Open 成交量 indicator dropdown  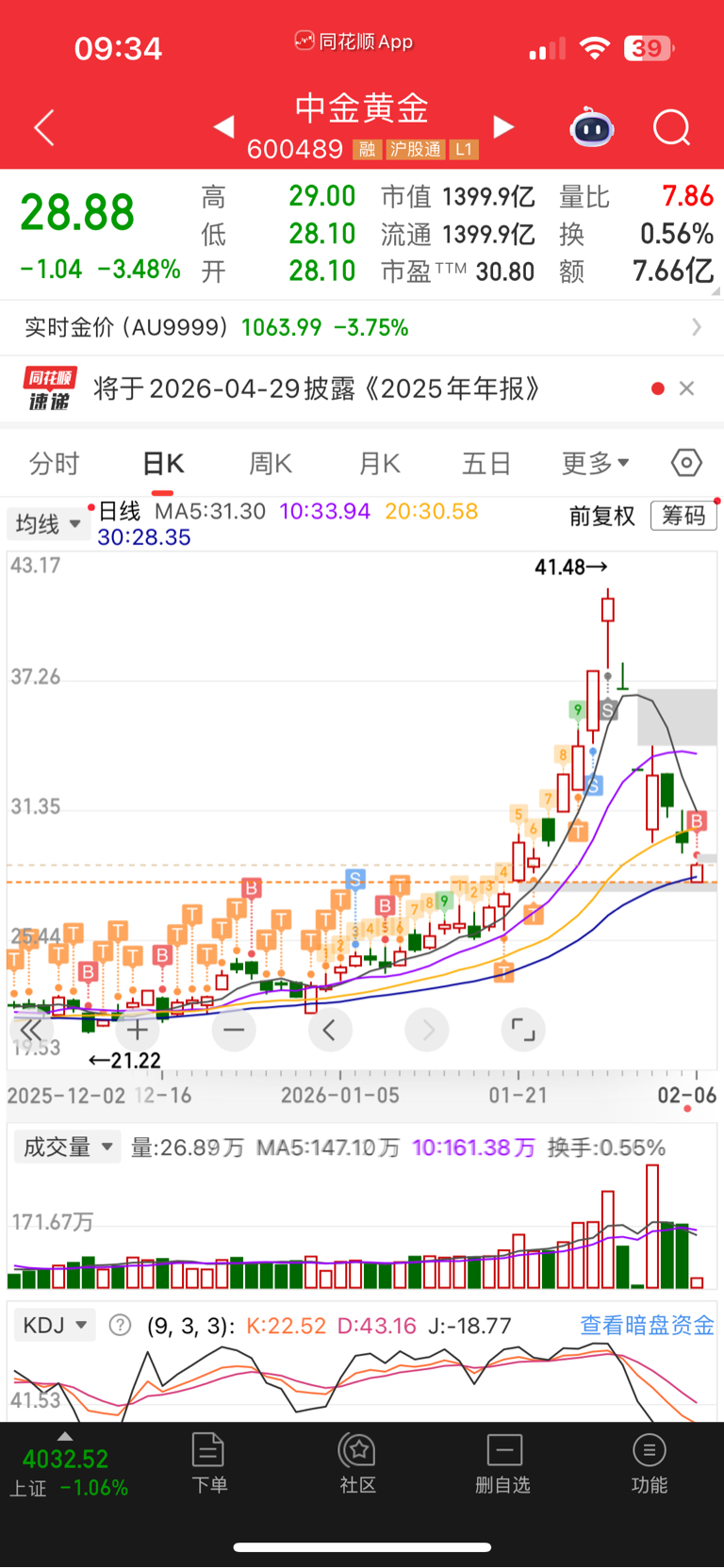tap(66, 1147)
